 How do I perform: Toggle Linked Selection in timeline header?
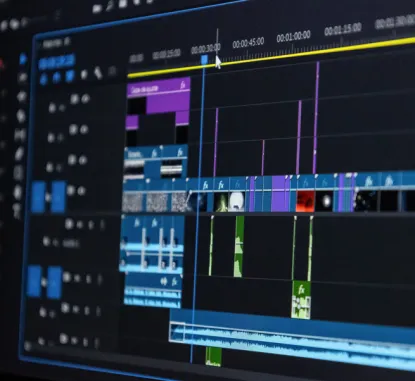click(x=70, y=76)
